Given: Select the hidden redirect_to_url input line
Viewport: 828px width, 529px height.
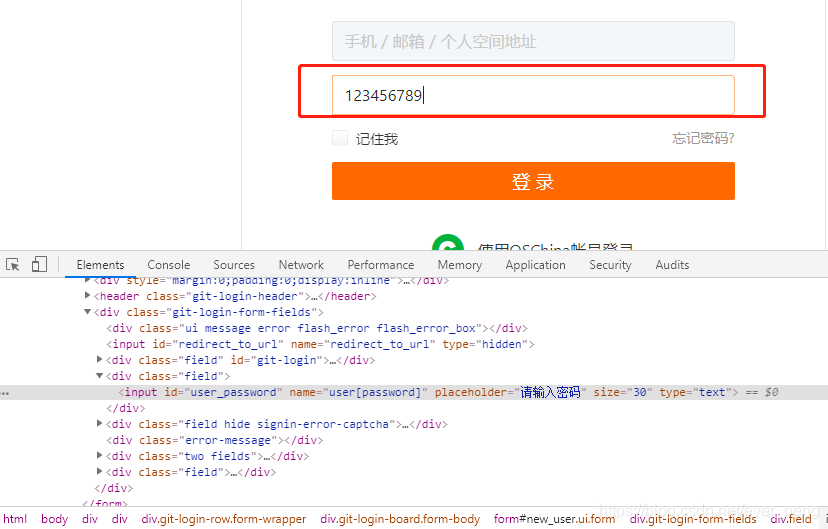Looking at the screenshot, I should pyautogui.click(x=320, y=344).
